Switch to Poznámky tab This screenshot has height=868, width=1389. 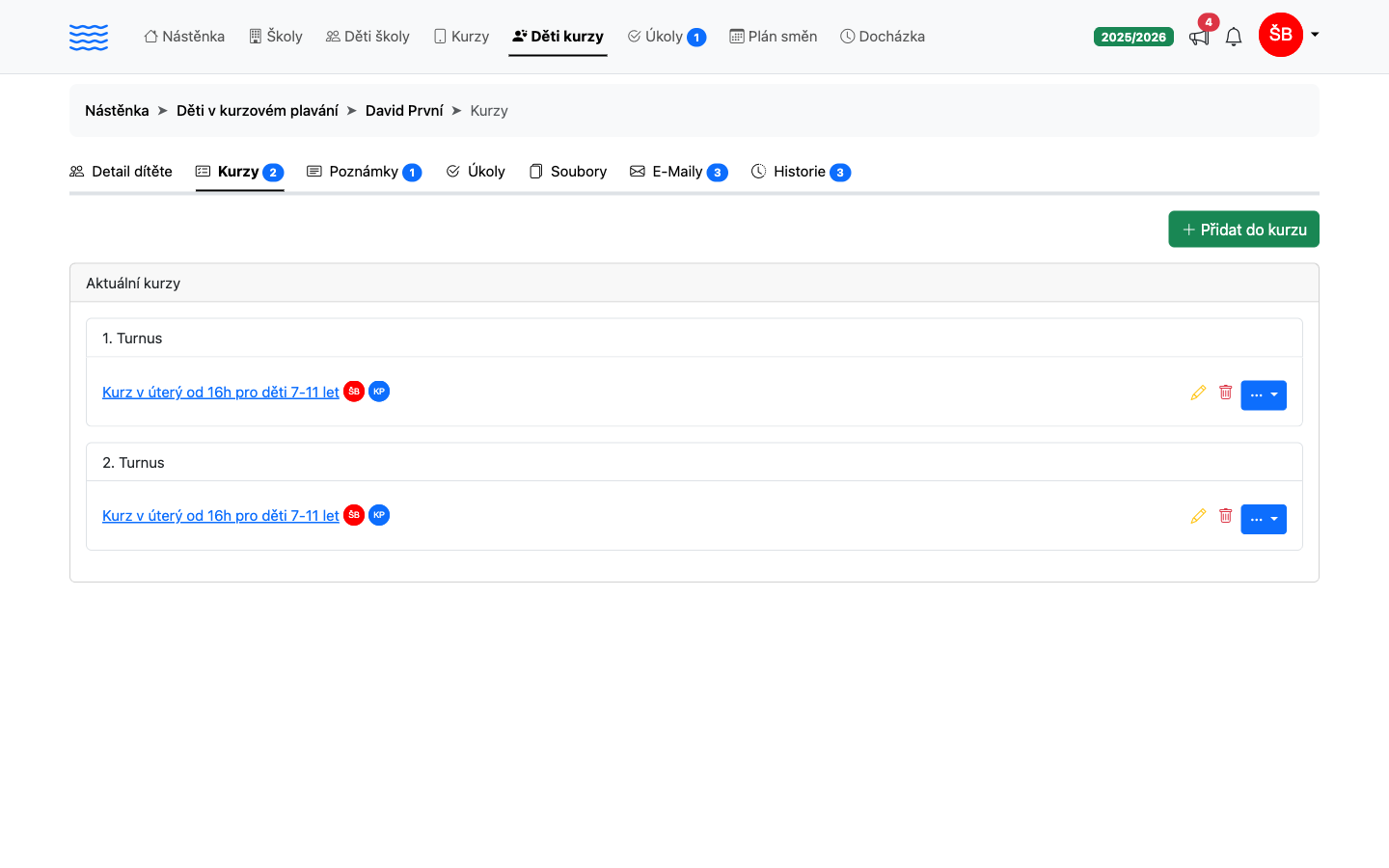tap(365, 172)
